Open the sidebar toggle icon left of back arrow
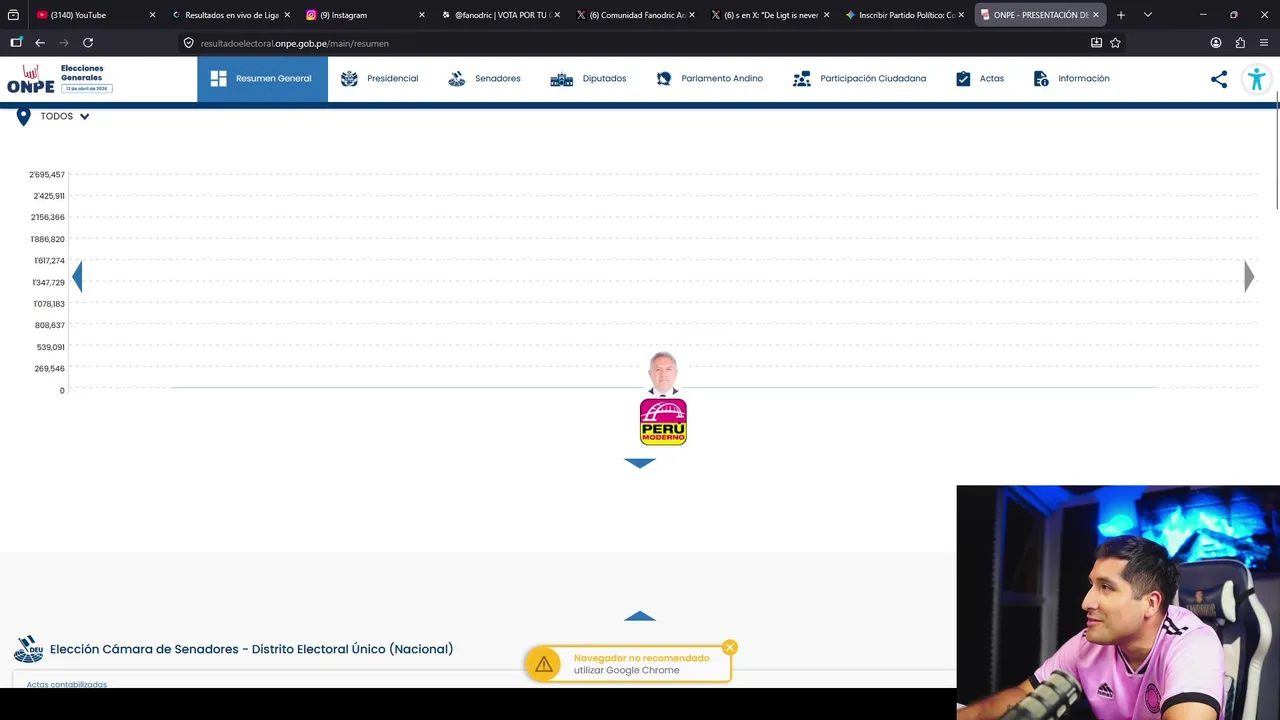This screenshot has height=720, width=1280. click(16, 43)
